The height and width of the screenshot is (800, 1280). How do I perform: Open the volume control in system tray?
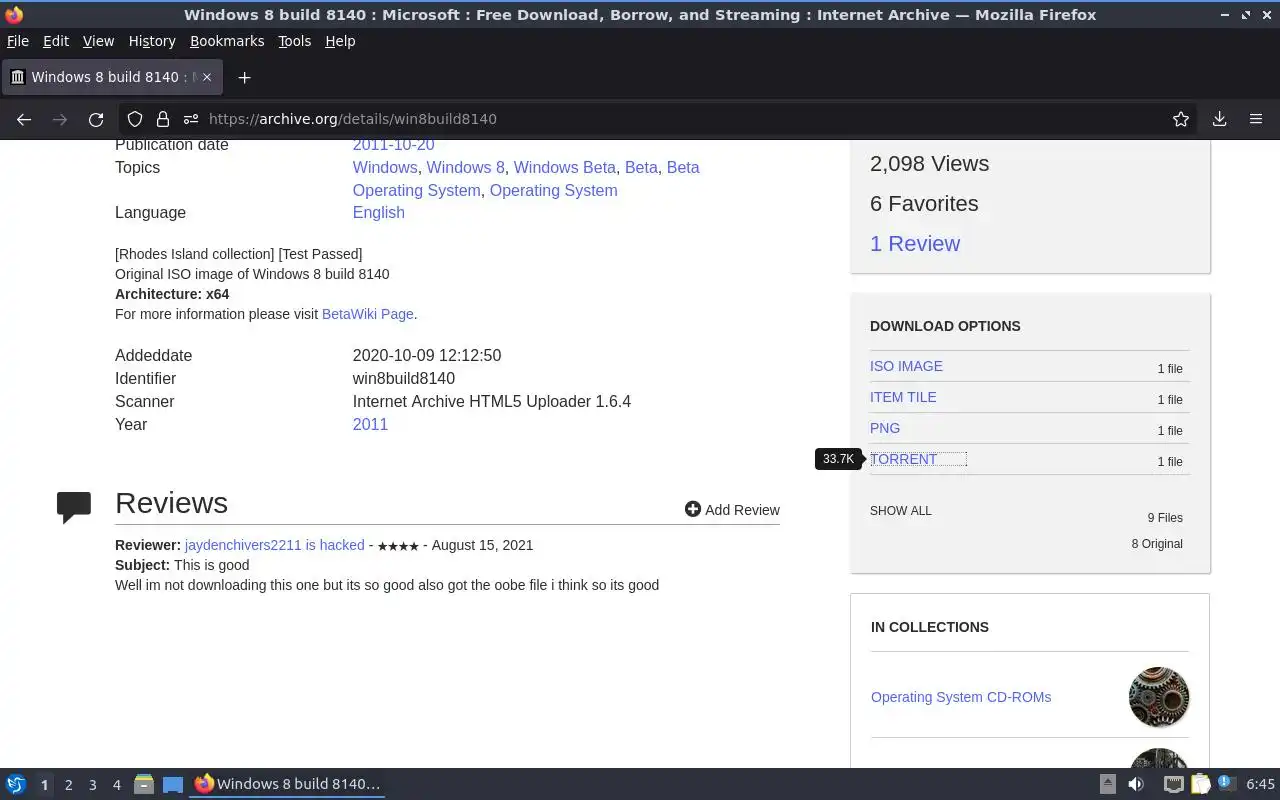[1136, 785]
